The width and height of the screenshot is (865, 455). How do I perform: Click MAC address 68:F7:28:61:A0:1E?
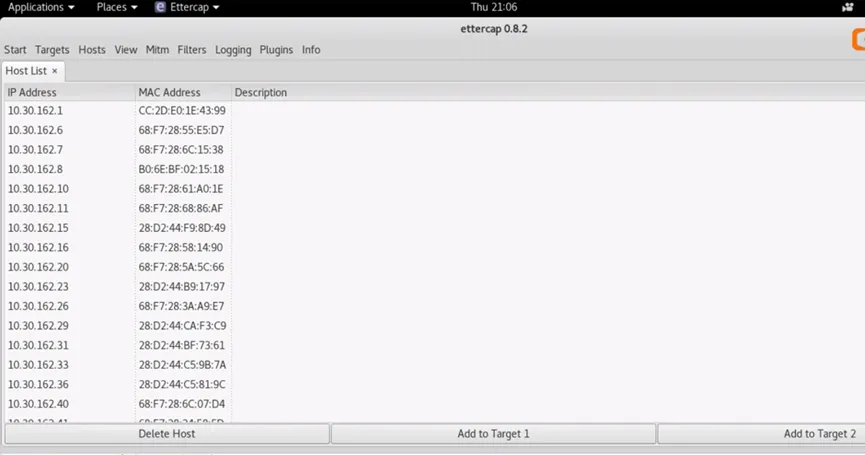[x=181, y=189]
